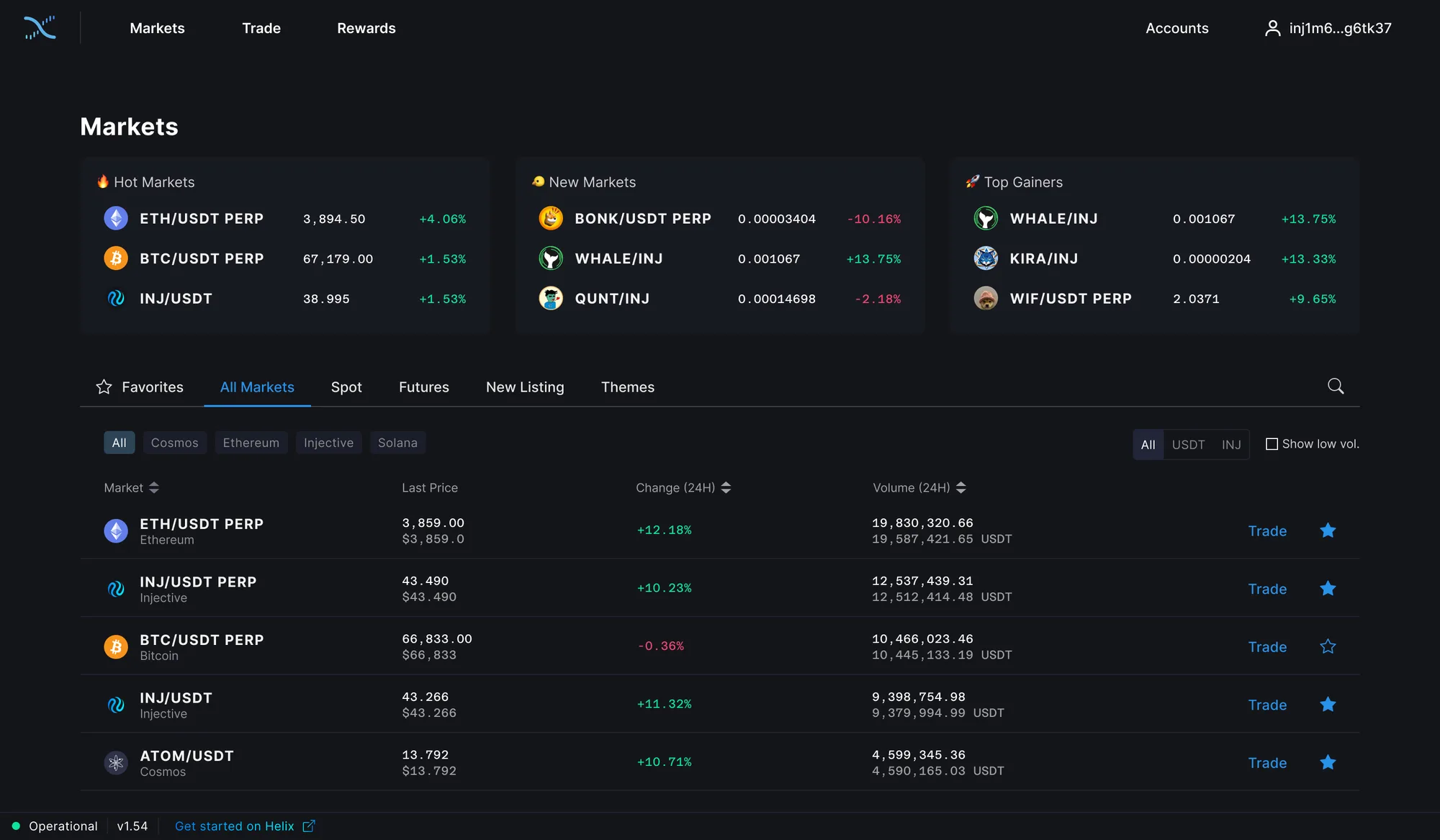Open the Accounts link
Screen dimensions: 1440x840
1177,28
